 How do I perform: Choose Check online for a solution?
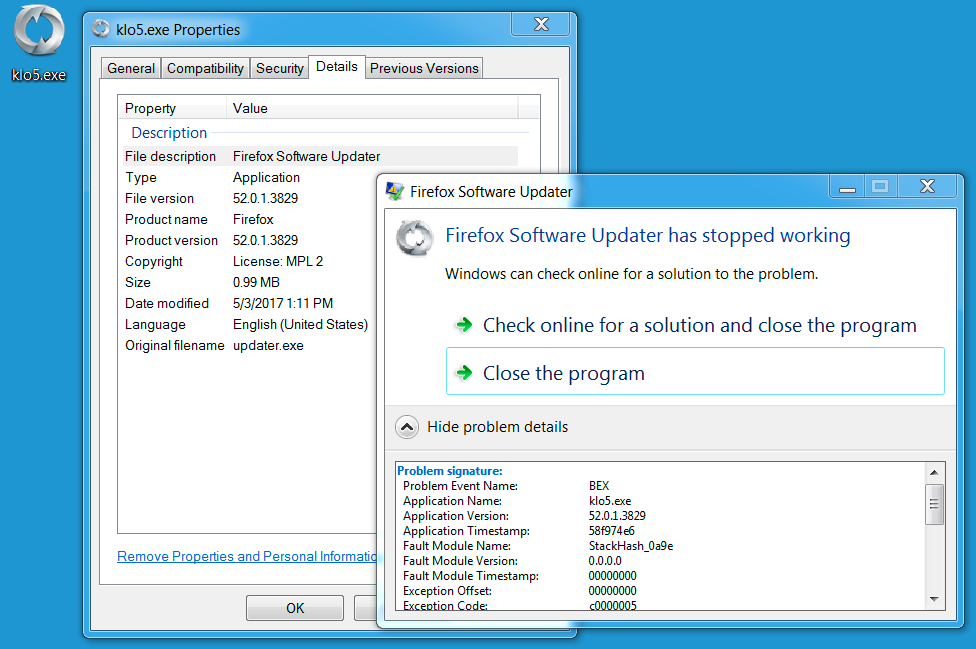[x=695, y=325]
